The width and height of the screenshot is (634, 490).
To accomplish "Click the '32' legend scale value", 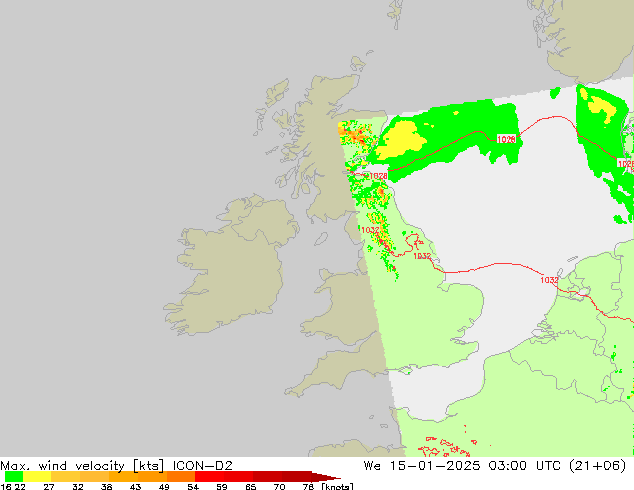I will tap(78, 486).
